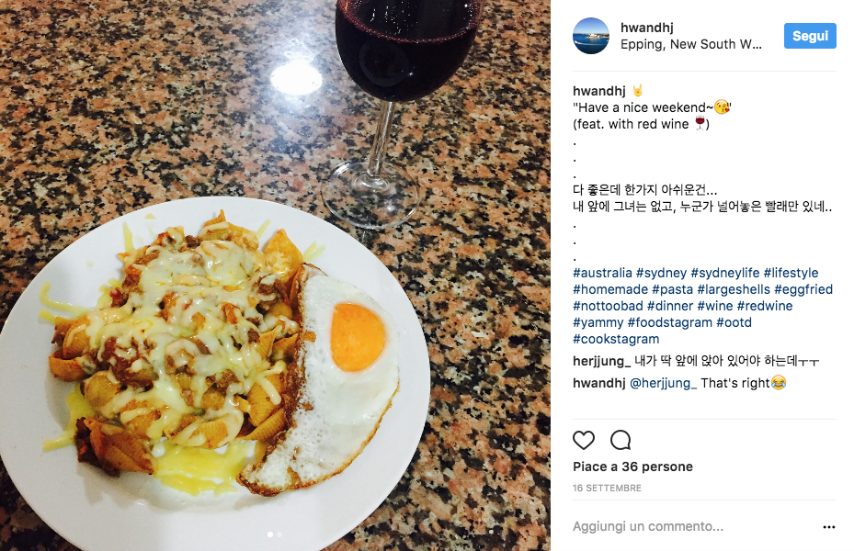Viewport: 854px width, 551px height.
Task: View the Piace a 36 persone likes list
Action: click(632, 467)
